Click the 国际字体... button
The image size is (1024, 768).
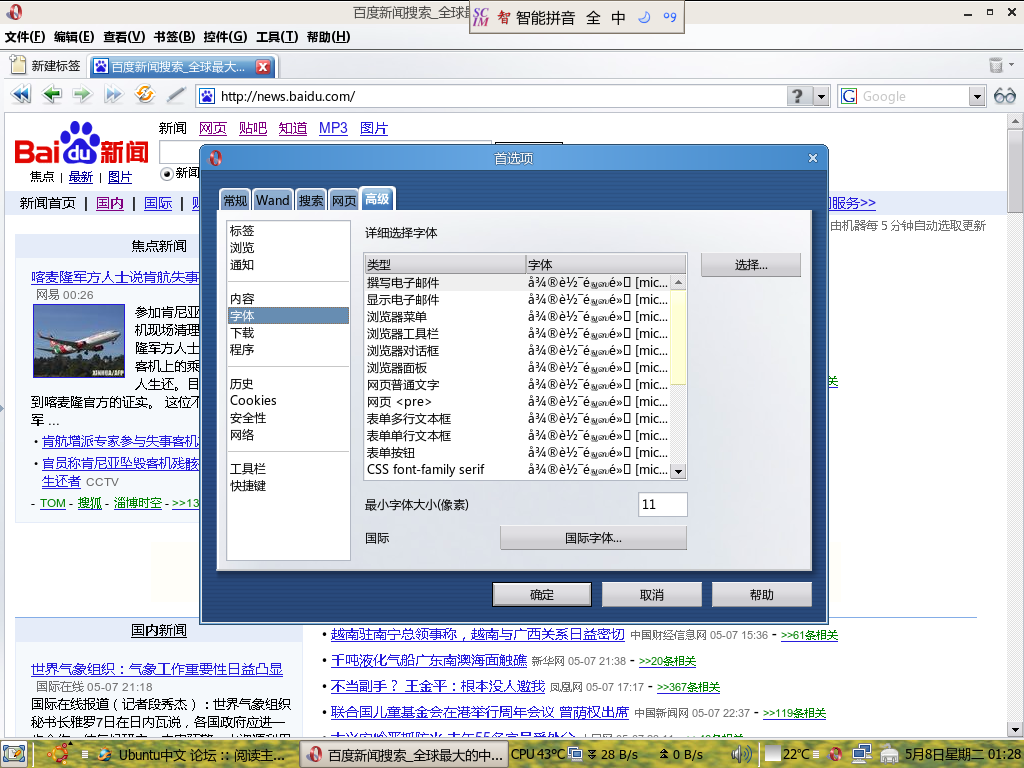[593, 538]
